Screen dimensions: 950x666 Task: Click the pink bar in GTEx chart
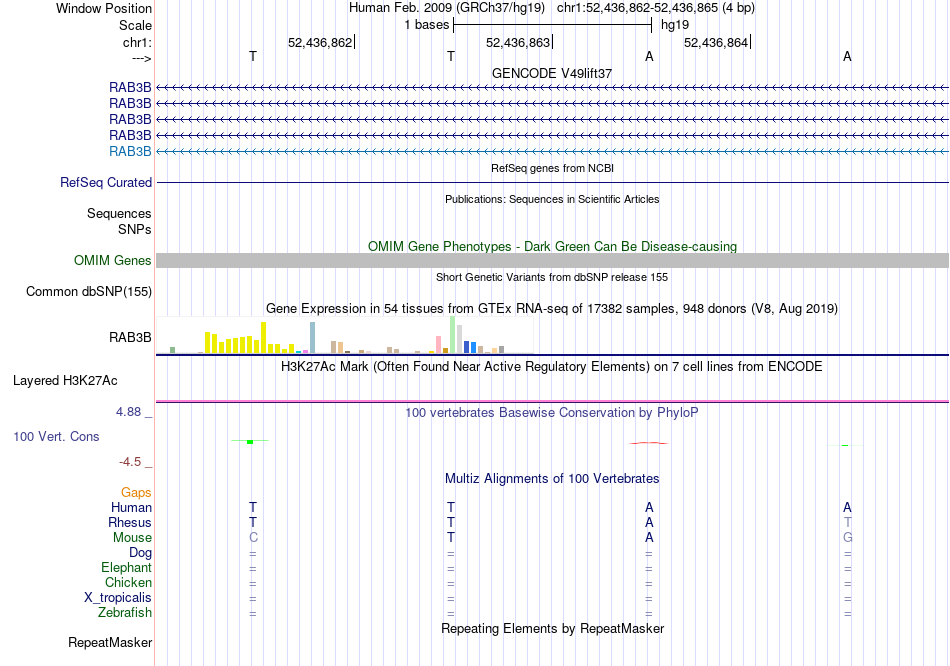(439, 344)
